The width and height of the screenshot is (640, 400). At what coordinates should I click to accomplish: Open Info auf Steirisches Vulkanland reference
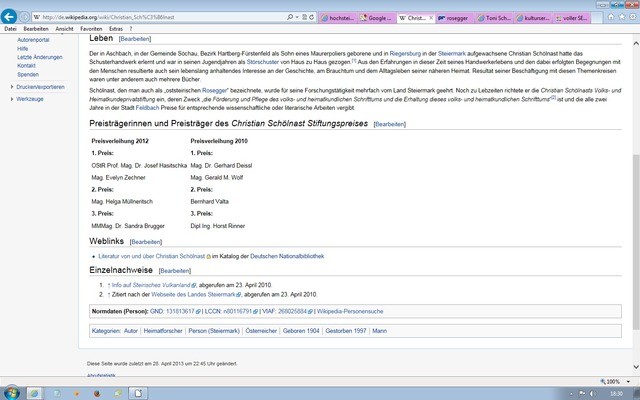(x=151, y=285)
